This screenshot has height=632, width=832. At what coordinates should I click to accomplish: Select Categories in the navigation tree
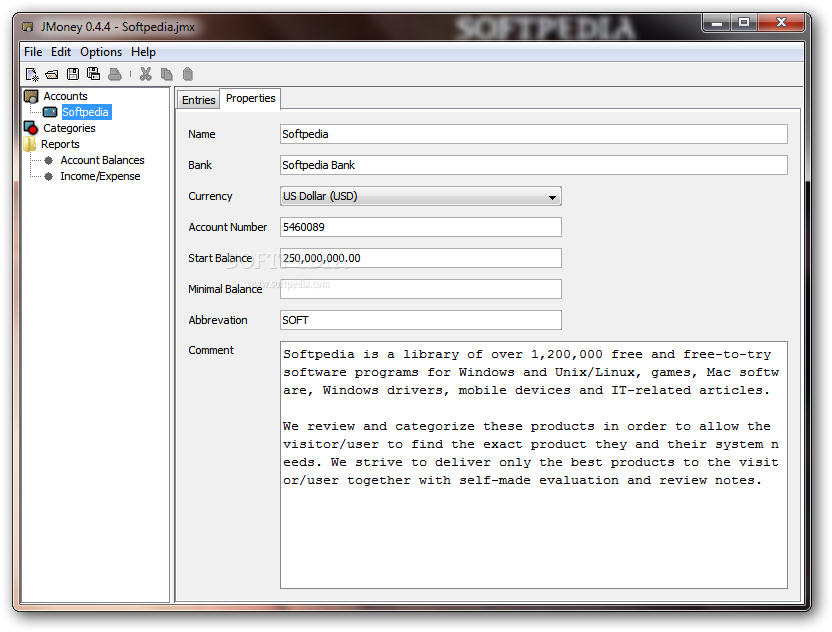(69, 128)
